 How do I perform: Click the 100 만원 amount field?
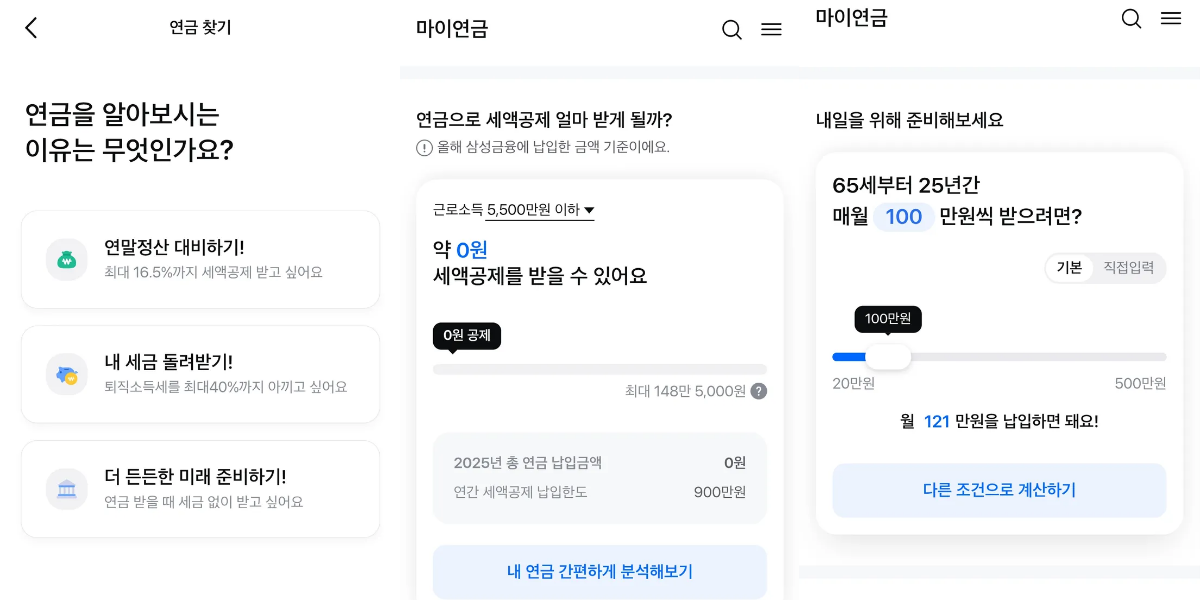(x=903, y=217)
